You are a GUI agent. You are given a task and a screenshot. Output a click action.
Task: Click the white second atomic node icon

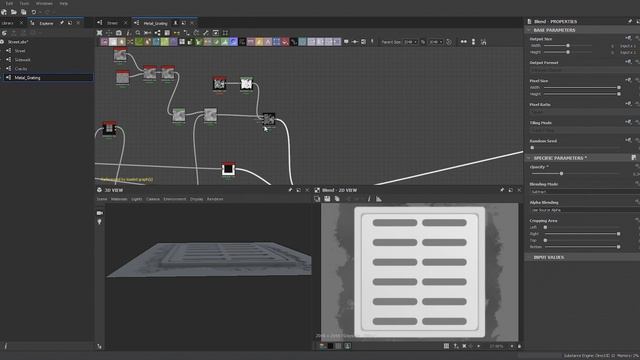tap(113, 42)
